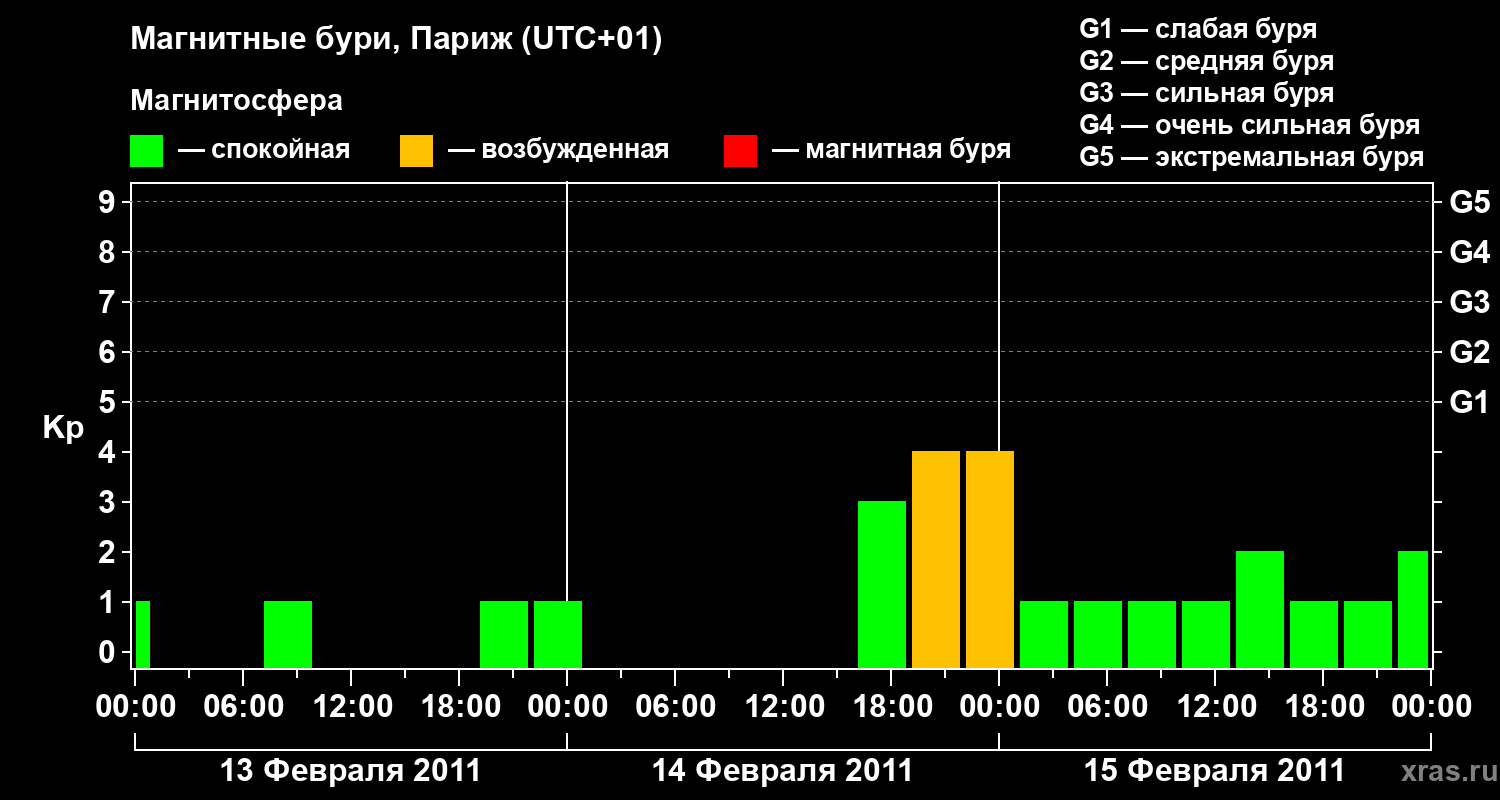Viewport: 1500px width, 800px height.
Task: Click the G3 label on the right axis
Action: click(1469, 302)
